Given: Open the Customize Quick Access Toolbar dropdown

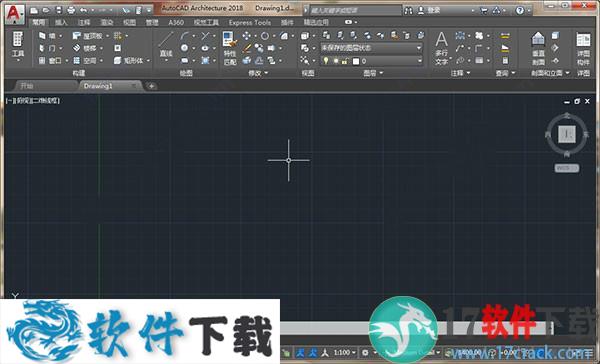Looking at the screenshot, I should point(149,10).
